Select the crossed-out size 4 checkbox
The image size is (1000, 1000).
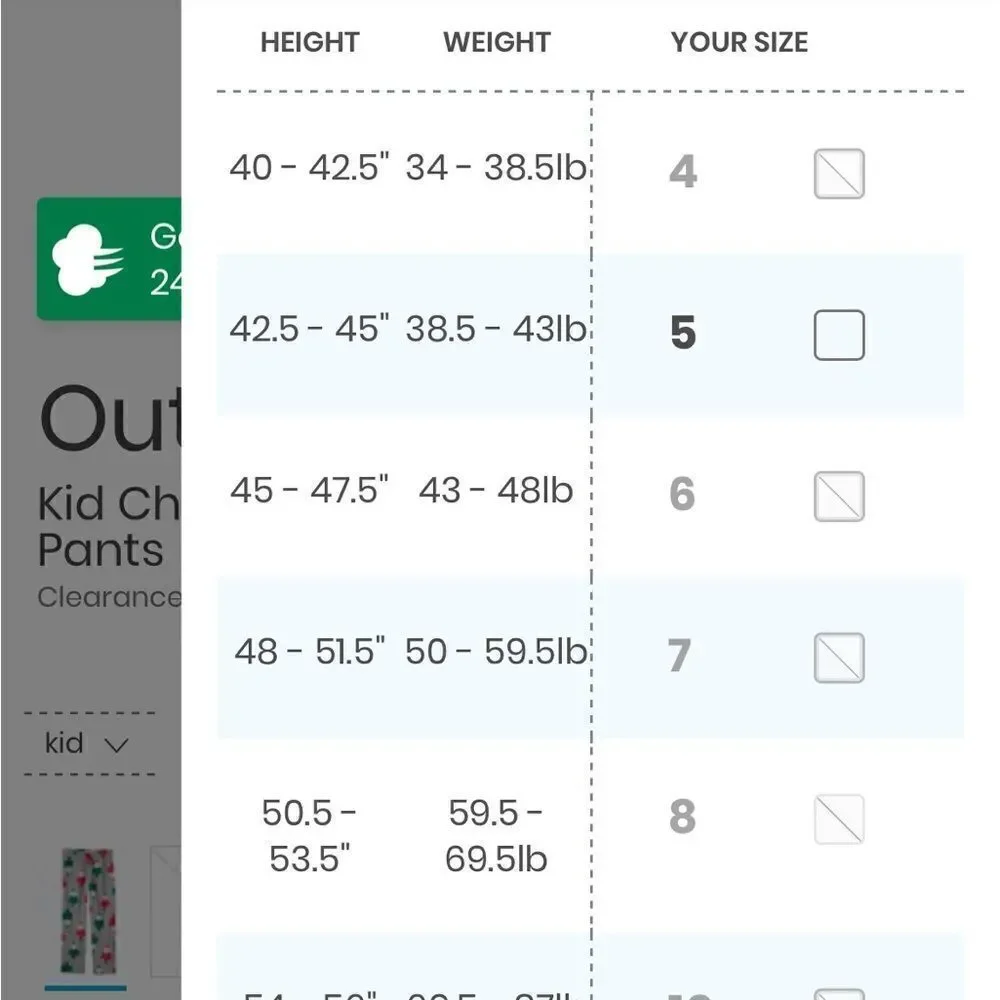tap(839, 173)
